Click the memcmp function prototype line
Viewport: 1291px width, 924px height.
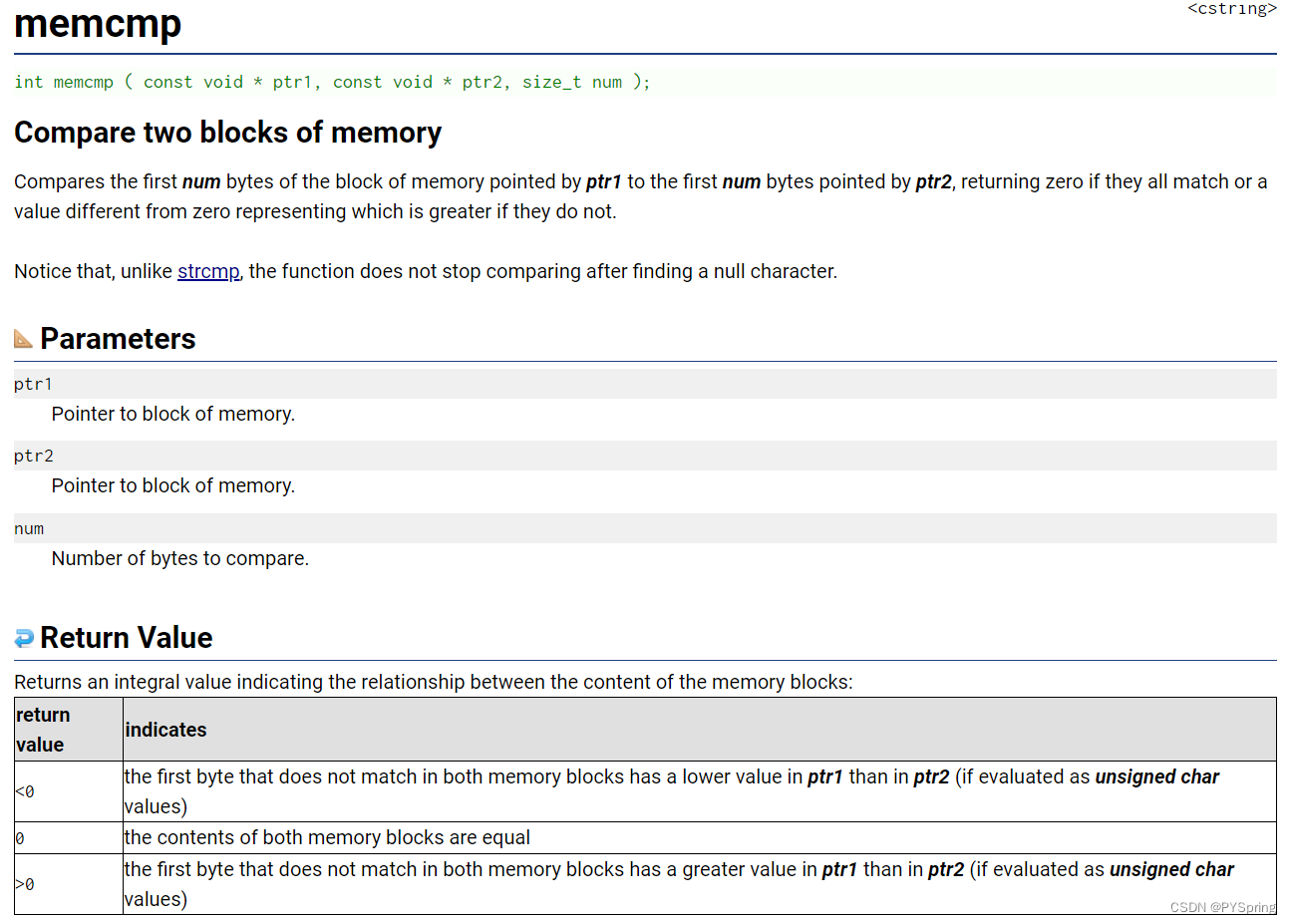coord(332,82)
